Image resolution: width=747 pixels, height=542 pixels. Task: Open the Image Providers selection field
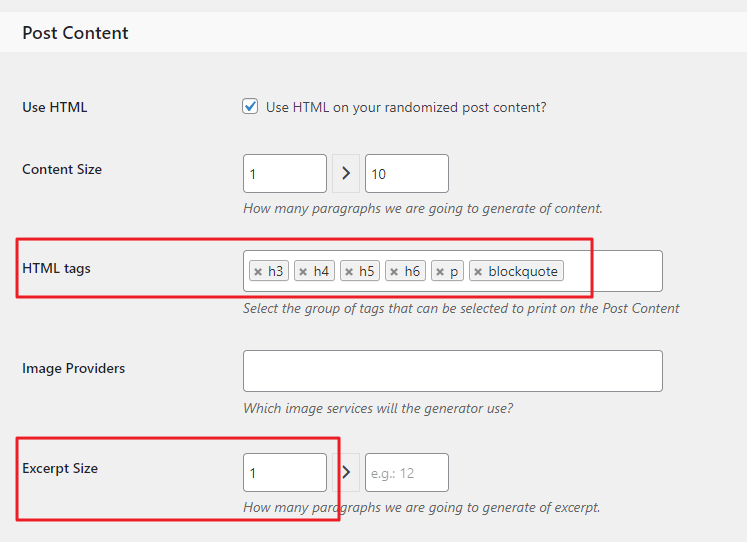tap(452, 371)
